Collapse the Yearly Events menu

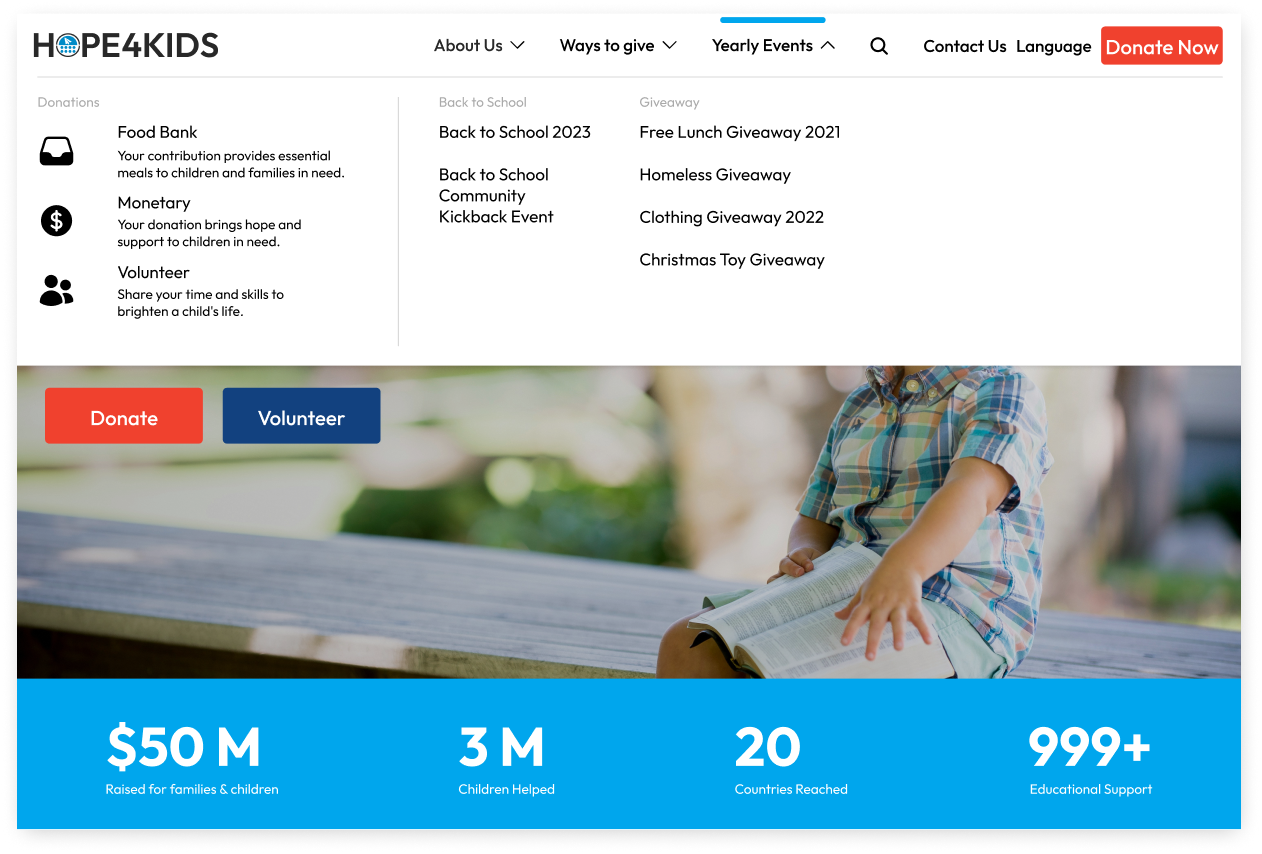point(773,46)
